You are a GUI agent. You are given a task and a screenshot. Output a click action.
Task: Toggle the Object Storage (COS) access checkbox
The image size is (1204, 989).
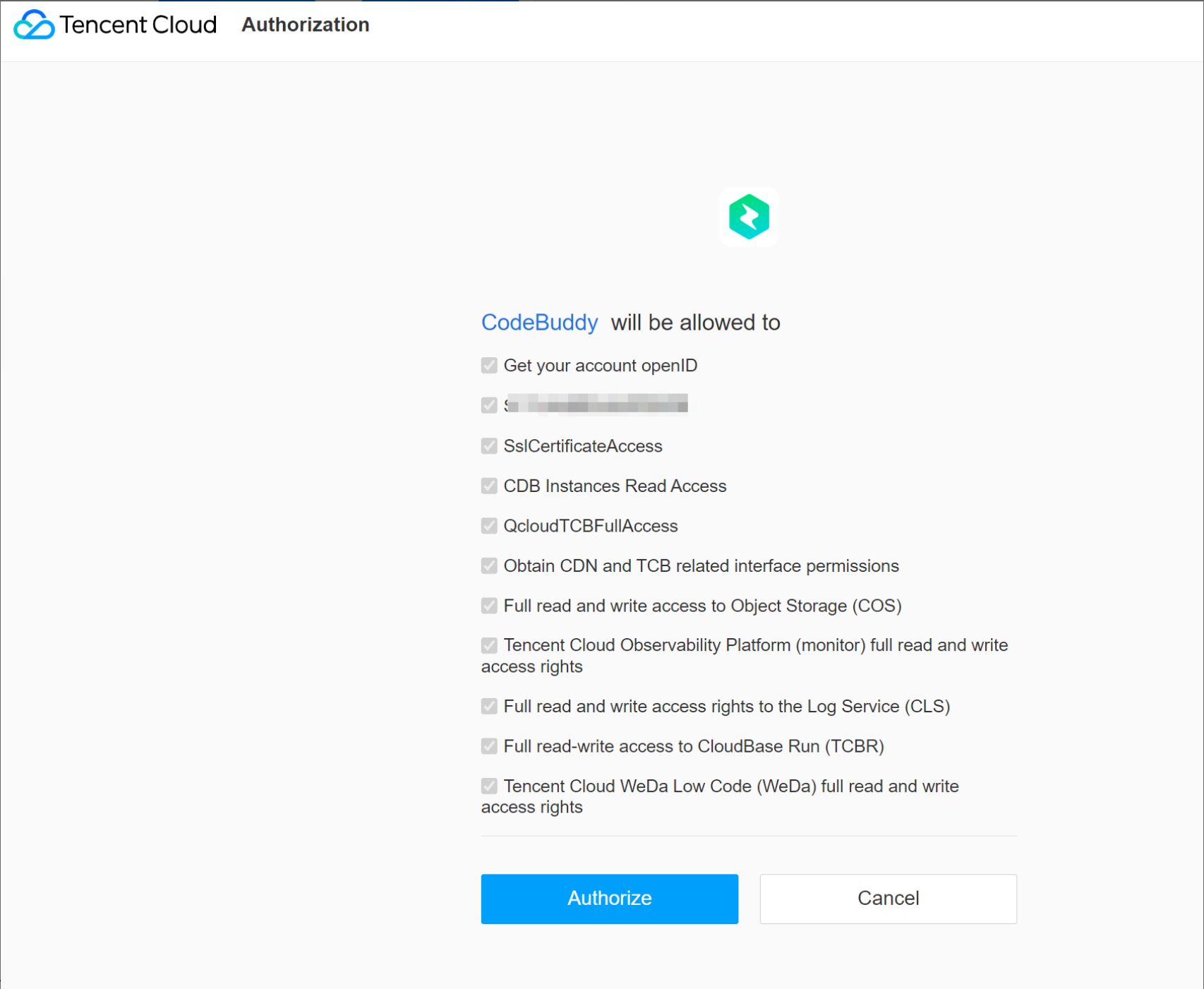(488, 606)
